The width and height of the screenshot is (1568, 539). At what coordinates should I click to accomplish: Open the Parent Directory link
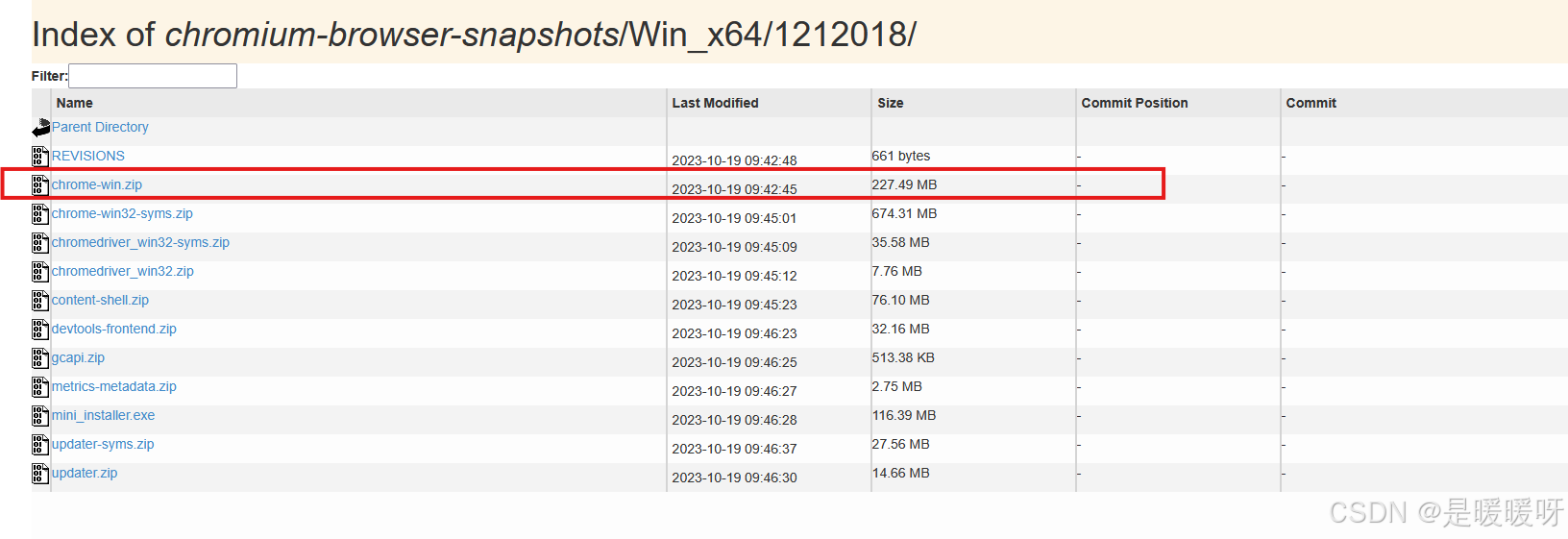click(x=100, y=127)
